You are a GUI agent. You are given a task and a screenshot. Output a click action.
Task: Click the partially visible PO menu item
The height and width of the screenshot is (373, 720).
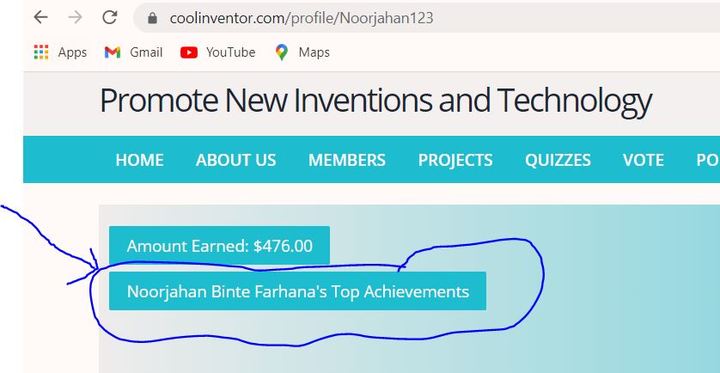[x=708, y=160]
